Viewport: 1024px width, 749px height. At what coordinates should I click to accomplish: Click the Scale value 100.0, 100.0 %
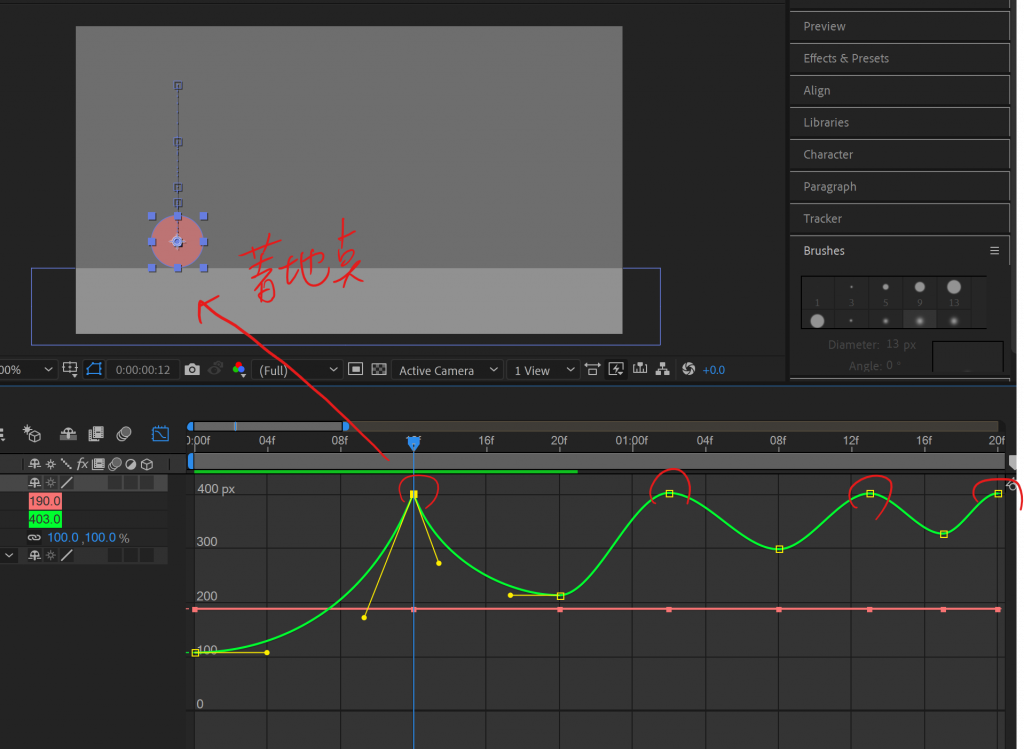pyautogui.click(x=88, y=537)
